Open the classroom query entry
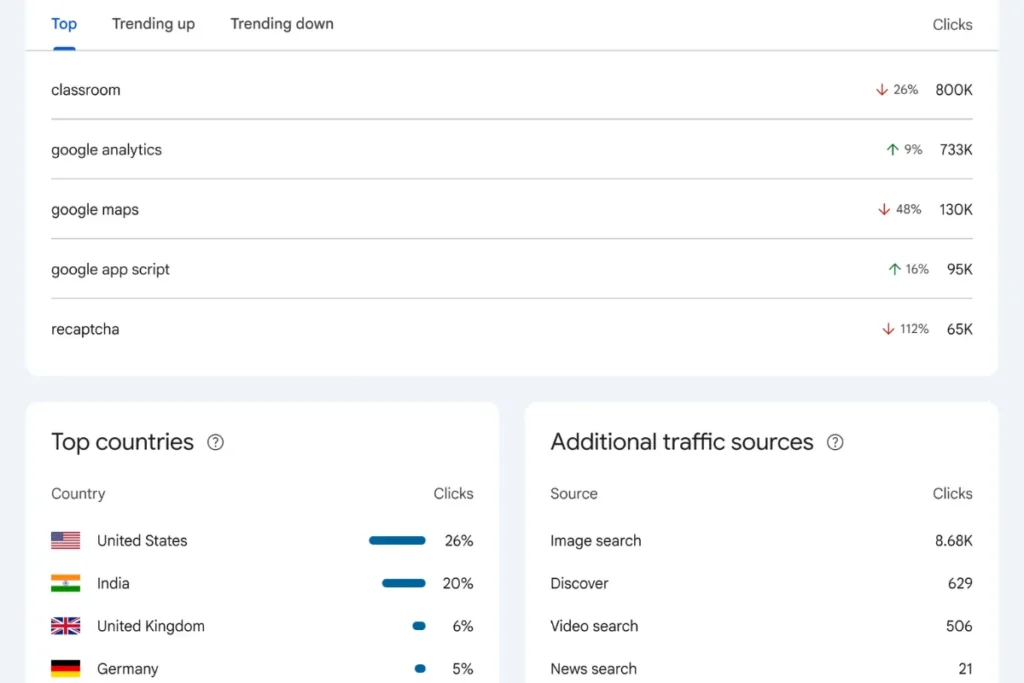The height and width of the screenshot is (683, 1024). pyautogui.click(x=85, y=89)
